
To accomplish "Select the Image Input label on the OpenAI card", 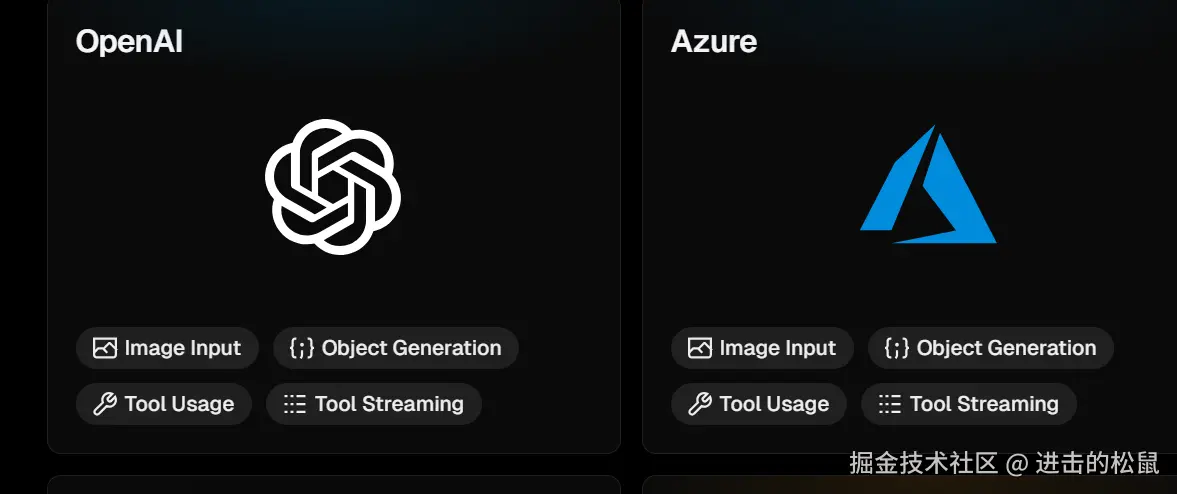I will pos(182,348).
